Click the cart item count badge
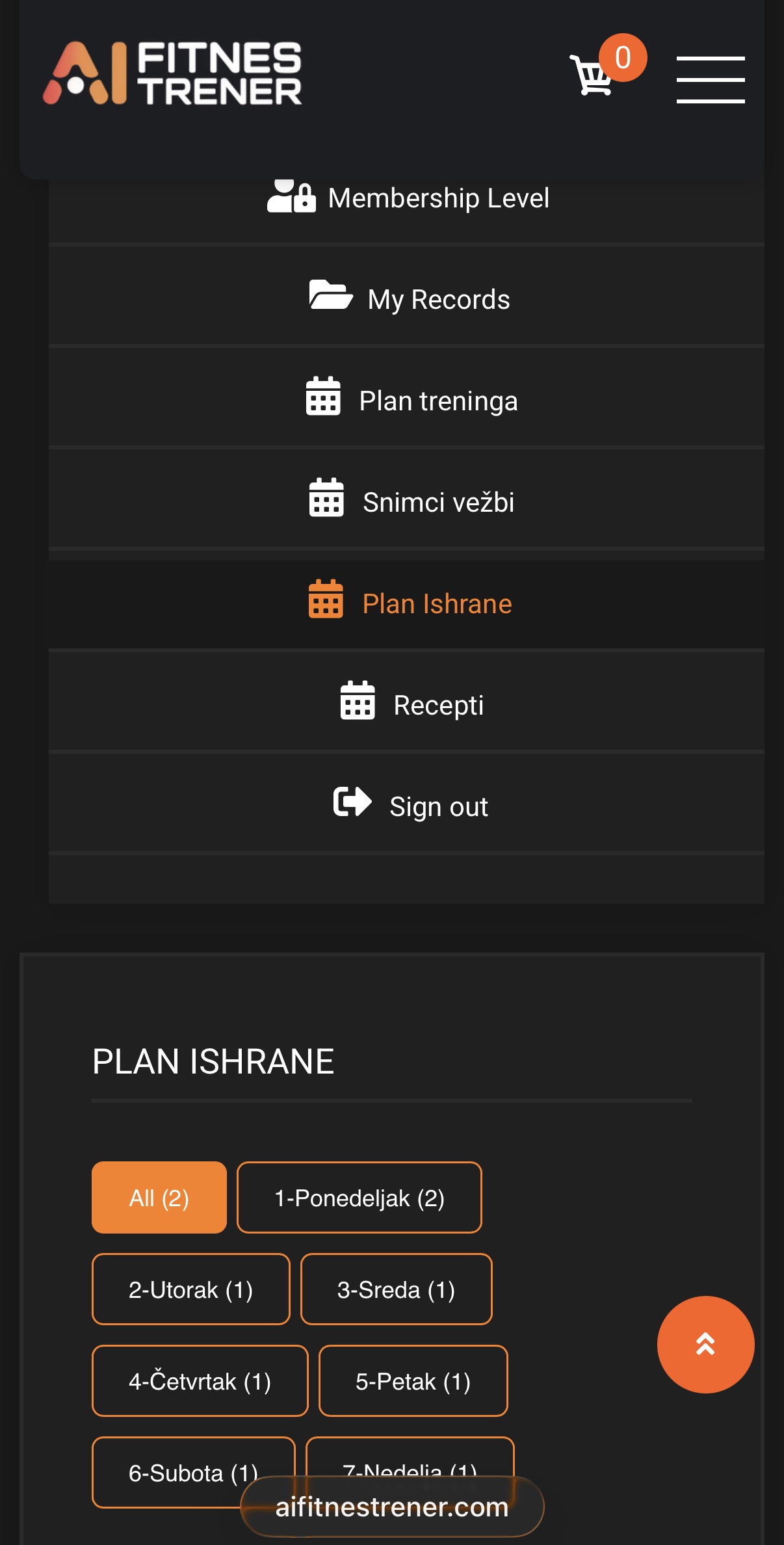The width and height of the screenshot is (784, 1545). (622, 57)
